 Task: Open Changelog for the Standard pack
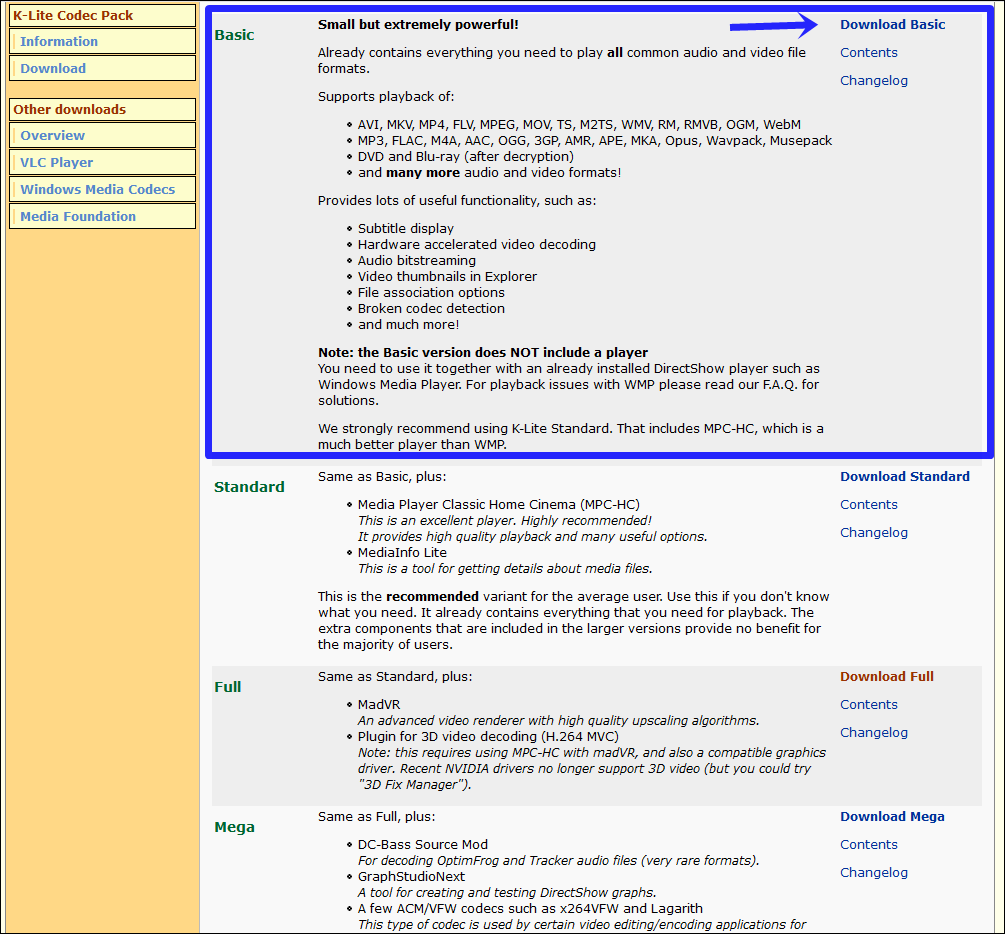(874, 533)
